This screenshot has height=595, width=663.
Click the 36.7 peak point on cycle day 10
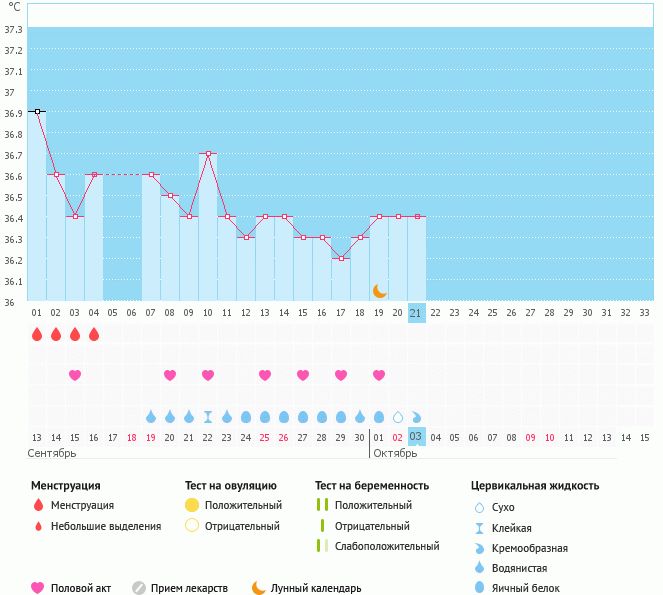click(208, 154)
